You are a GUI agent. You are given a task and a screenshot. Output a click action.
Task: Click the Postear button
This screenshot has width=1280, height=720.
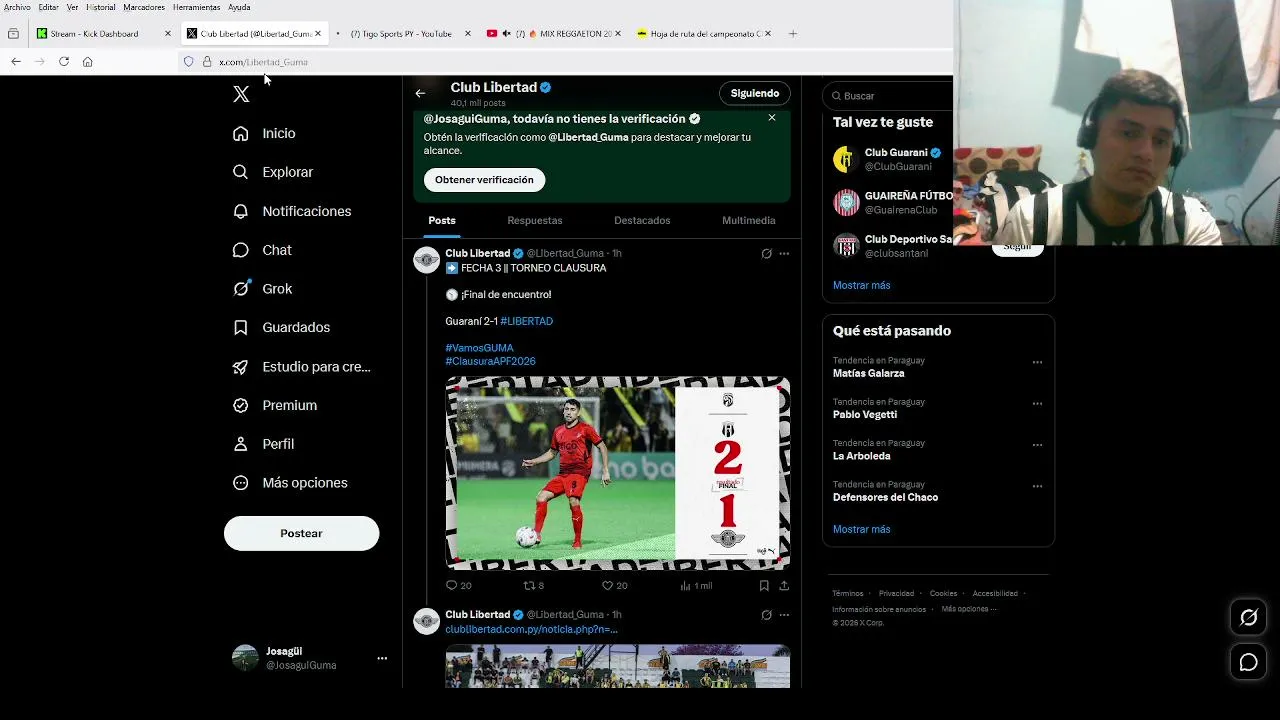[x=301, y=533]
